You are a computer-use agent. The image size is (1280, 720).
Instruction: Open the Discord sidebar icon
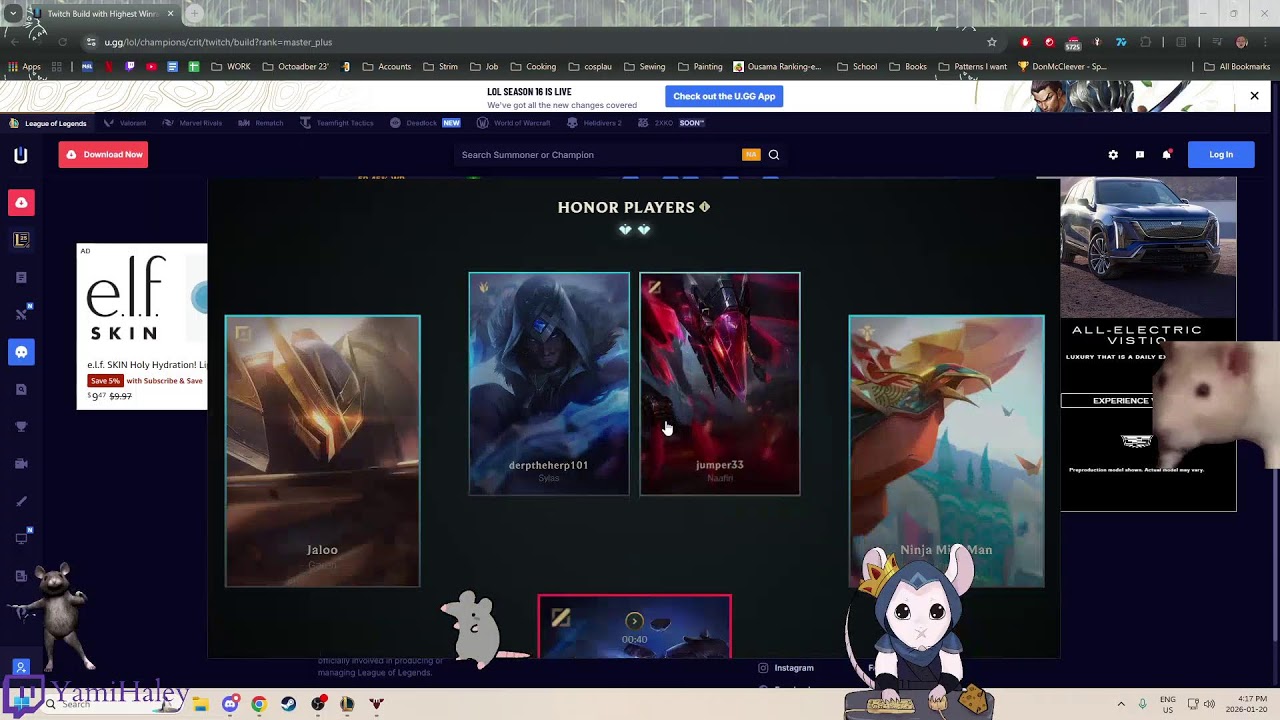coord(21,352)
